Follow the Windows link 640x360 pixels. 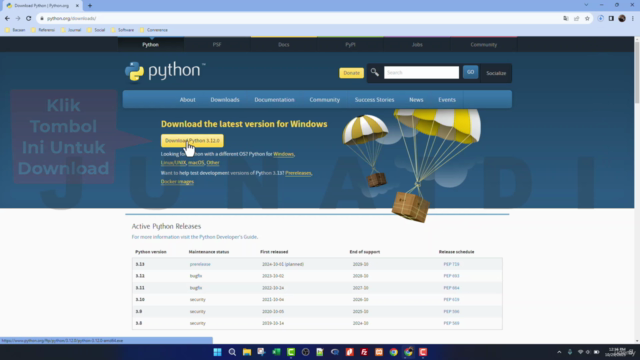[283, 154]
